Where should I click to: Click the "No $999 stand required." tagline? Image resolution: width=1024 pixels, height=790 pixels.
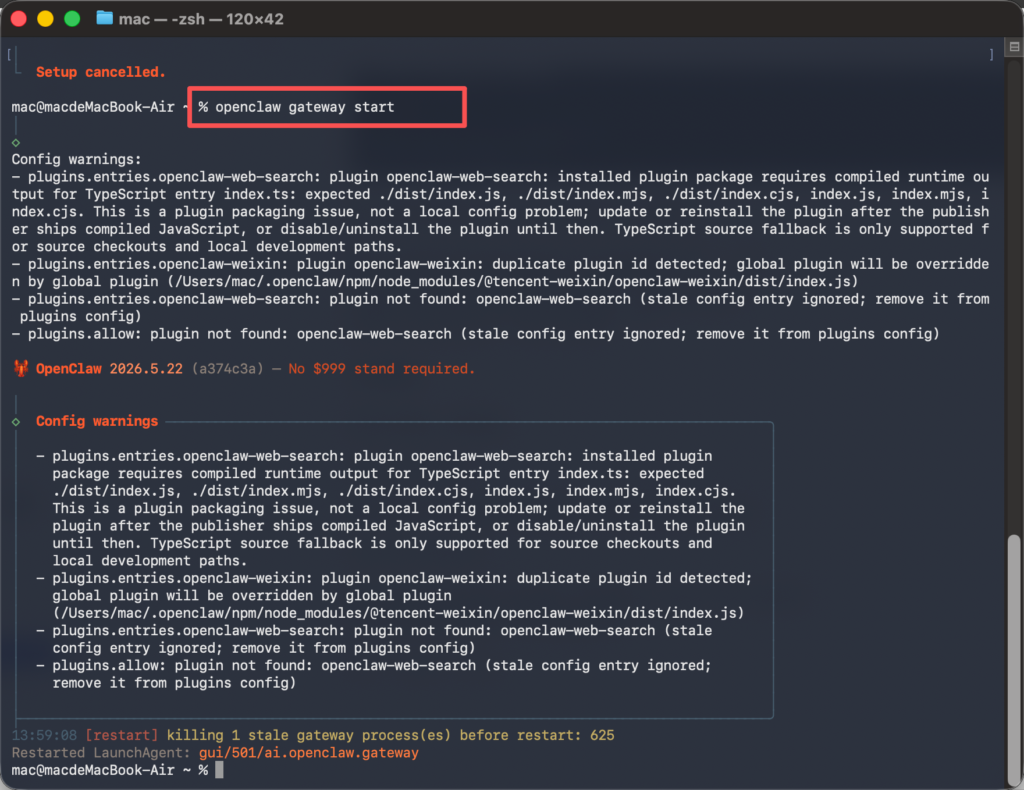381,369
